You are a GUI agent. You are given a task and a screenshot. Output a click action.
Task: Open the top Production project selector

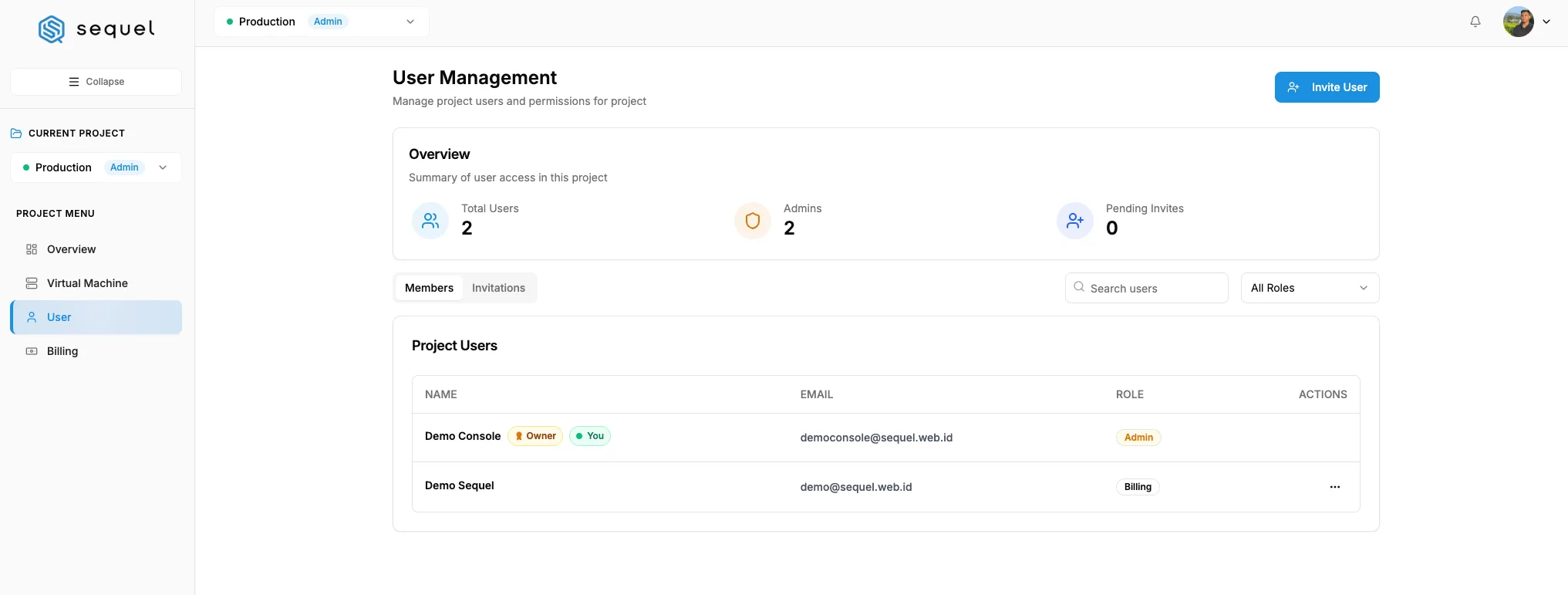pos(321,22)
